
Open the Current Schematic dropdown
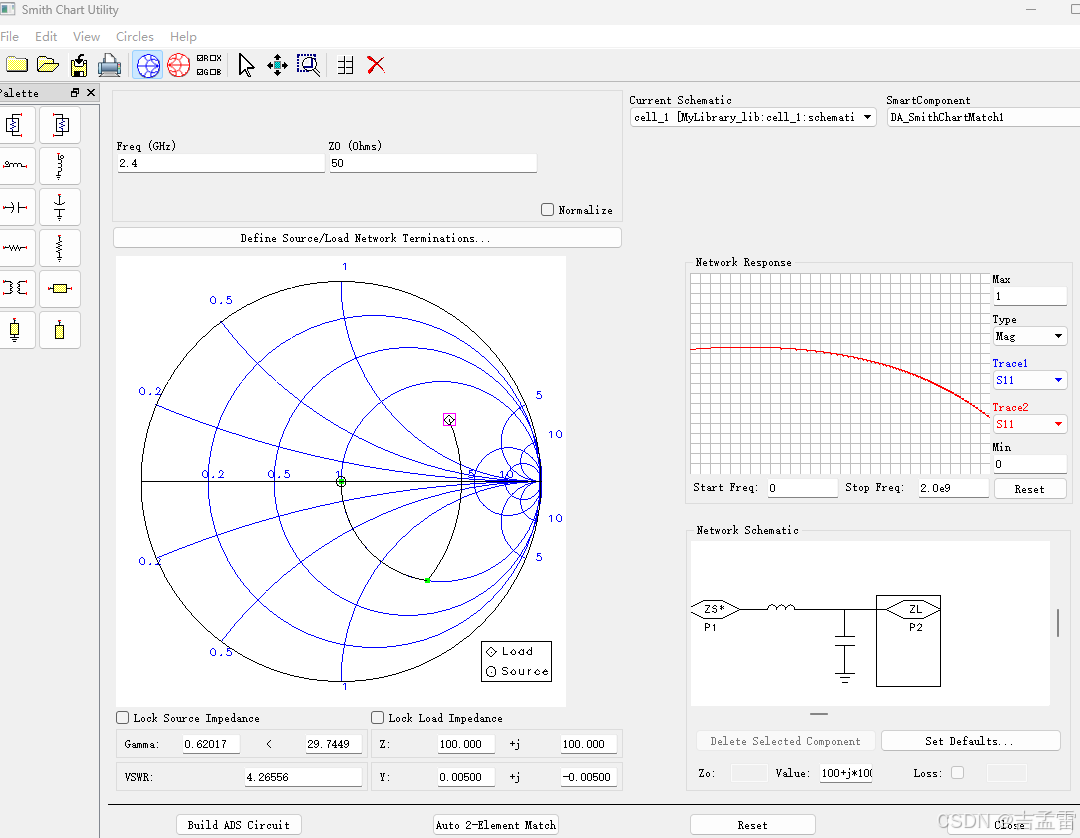point(753,117)
